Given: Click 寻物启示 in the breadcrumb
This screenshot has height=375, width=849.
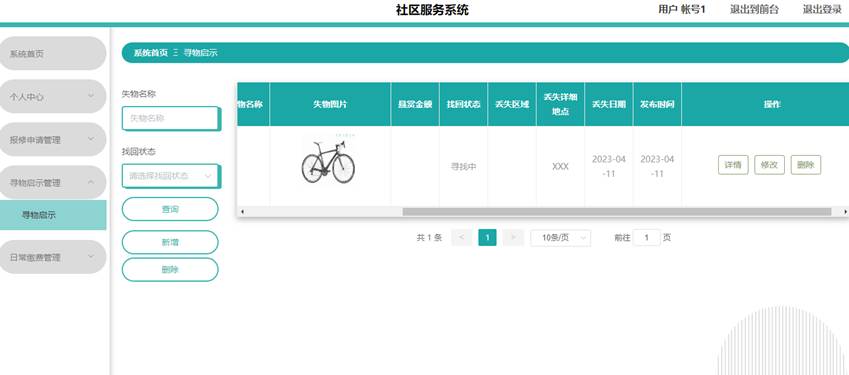Looking at the screenshot, I should pos(200,52).
